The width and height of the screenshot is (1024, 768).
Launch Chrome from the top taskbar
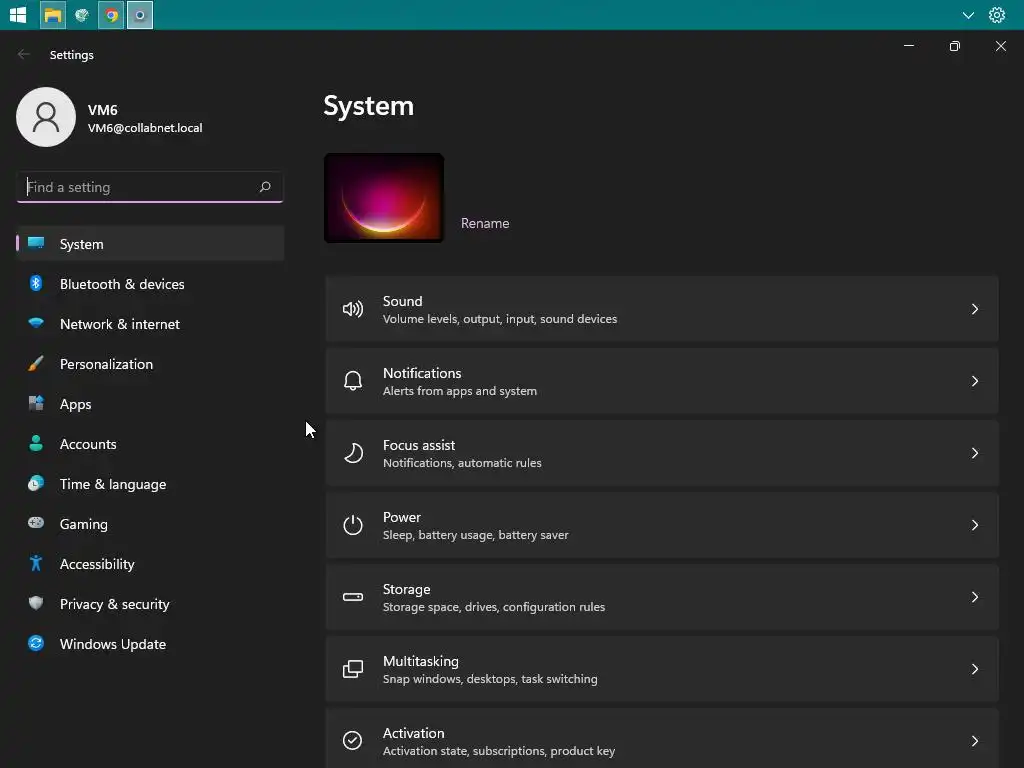click(x=112, y=14)
